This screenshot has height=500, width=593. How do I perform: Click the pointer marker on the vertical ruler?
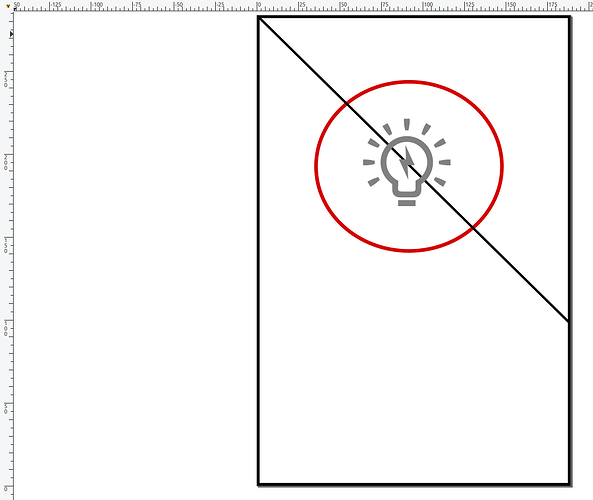[11, 34]
